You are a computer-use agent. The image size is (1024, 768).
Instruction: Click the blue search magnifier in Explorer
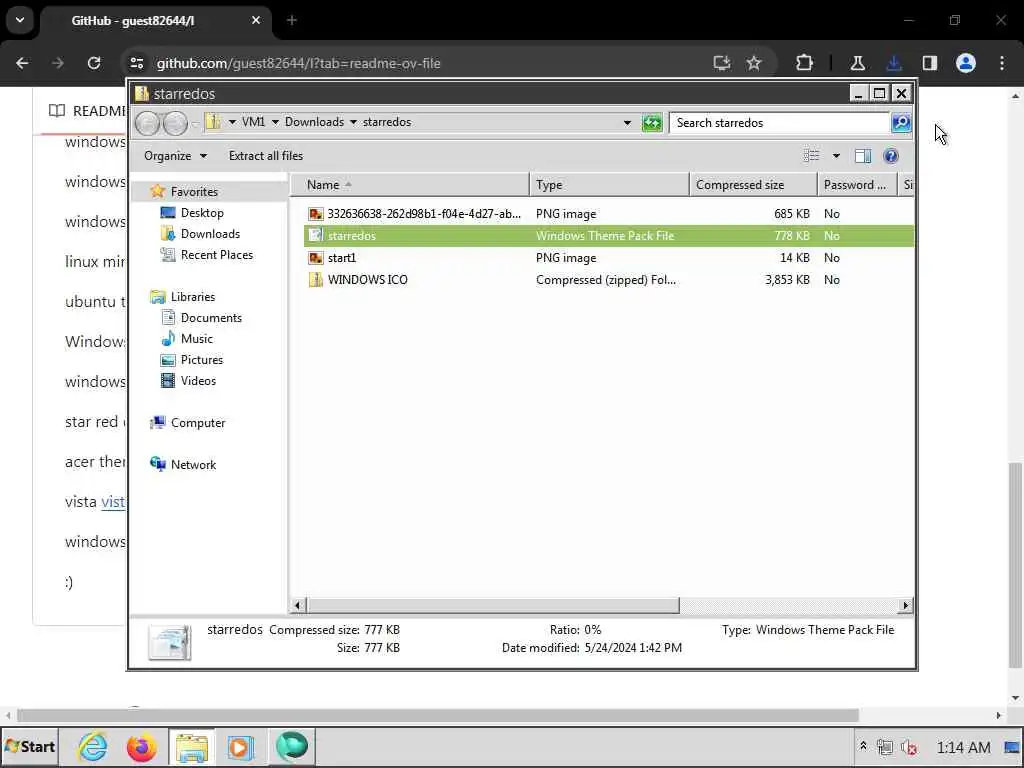(x=901, y=123)
